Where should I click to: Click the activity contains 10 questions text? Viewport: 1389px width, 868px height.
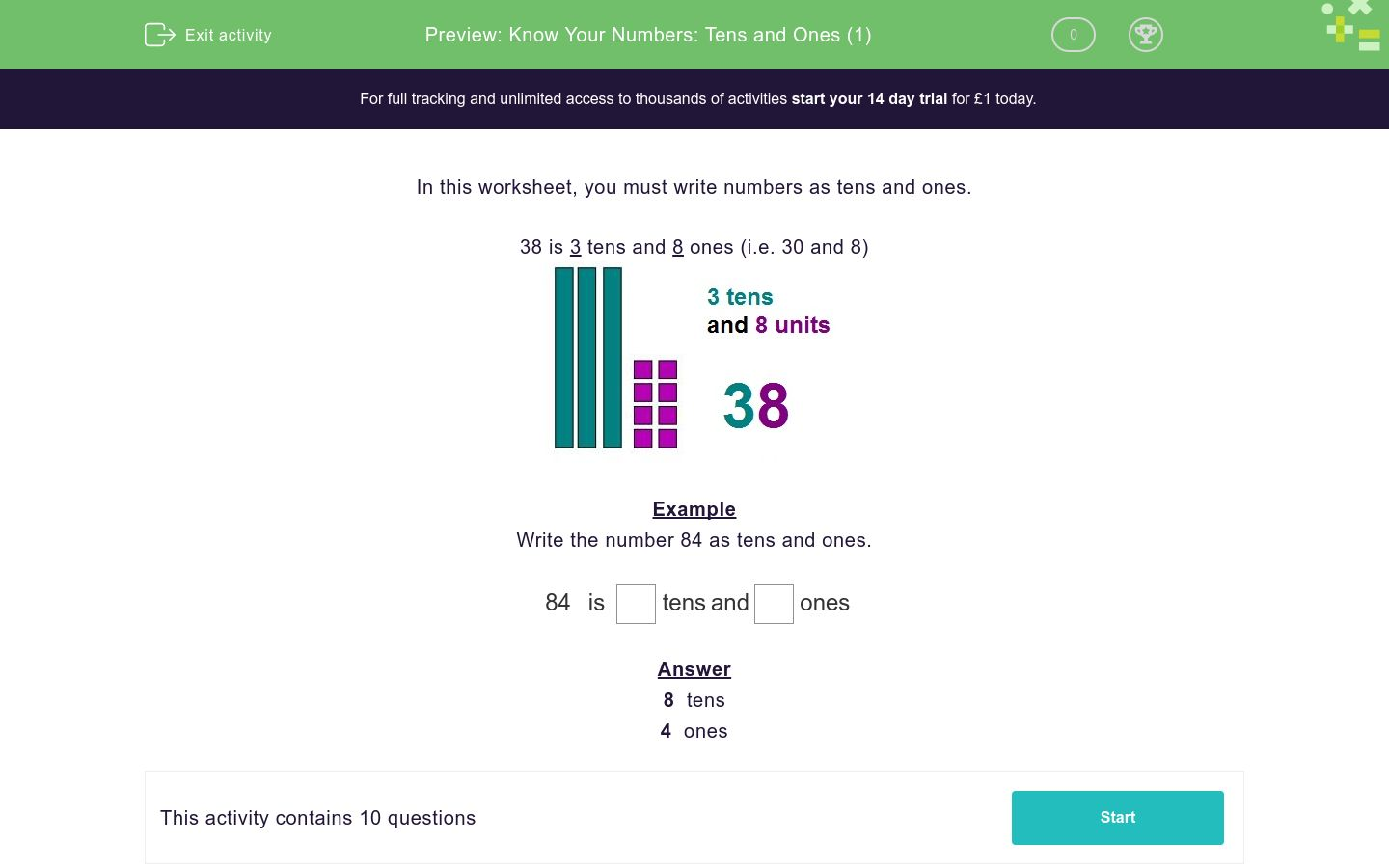[x=317, y=818]
